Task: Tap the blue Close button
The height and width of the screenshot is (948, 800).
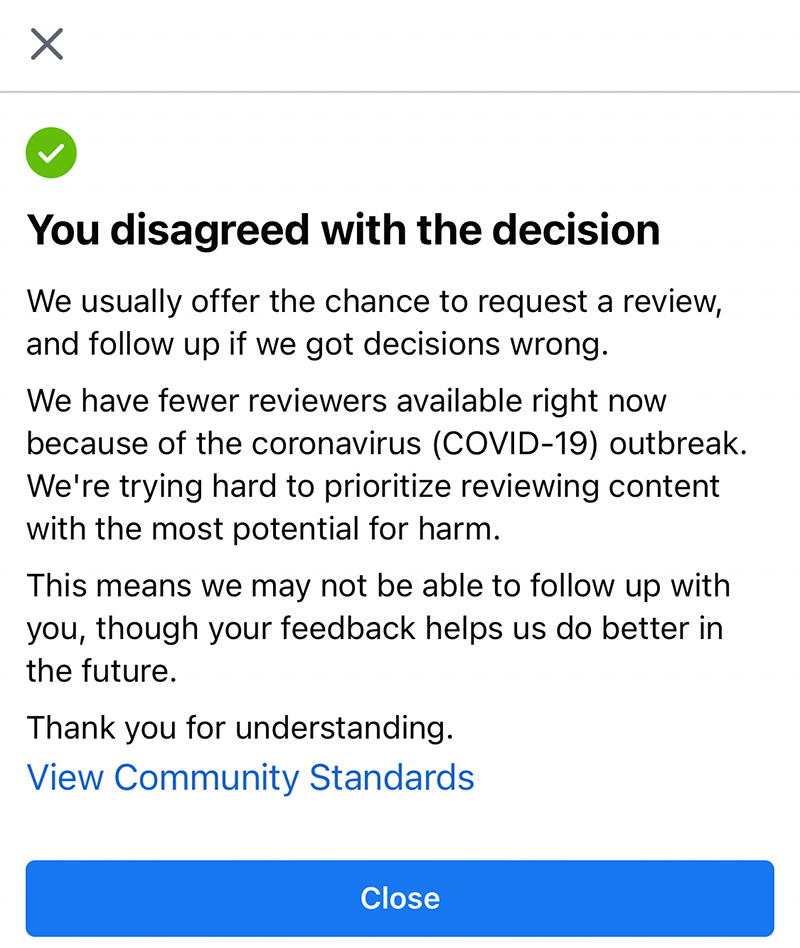Action: pyautogui.click(x=400, y=898)
